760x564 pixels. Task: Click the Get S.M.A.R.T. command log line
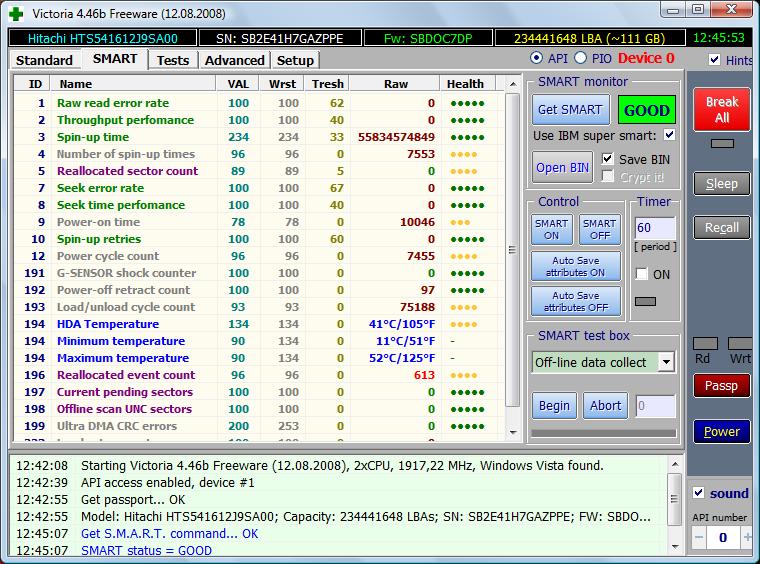(x=169, y=533)
